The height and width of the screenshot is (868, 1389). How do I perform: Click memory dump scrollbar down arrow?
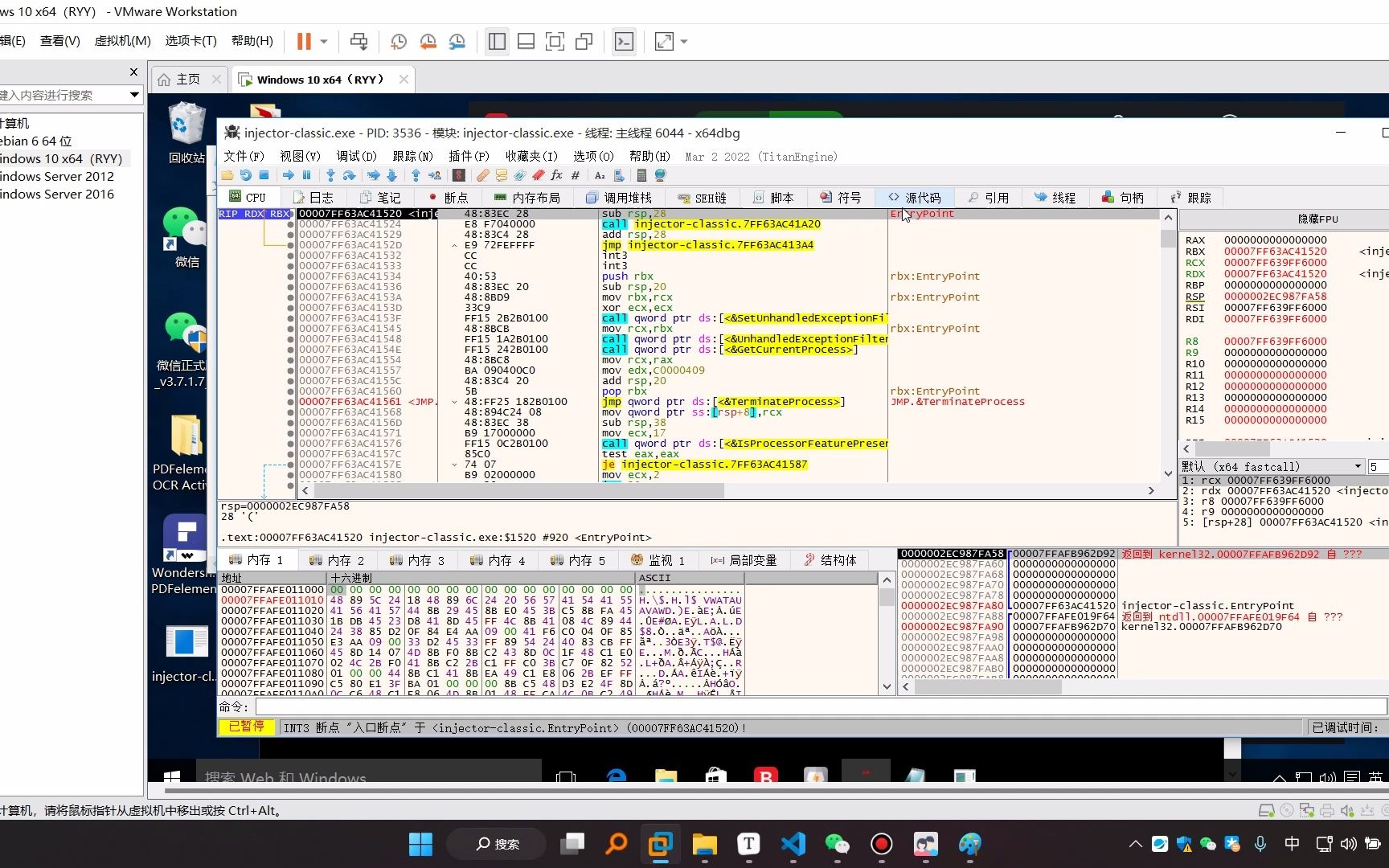click(887, 686)
